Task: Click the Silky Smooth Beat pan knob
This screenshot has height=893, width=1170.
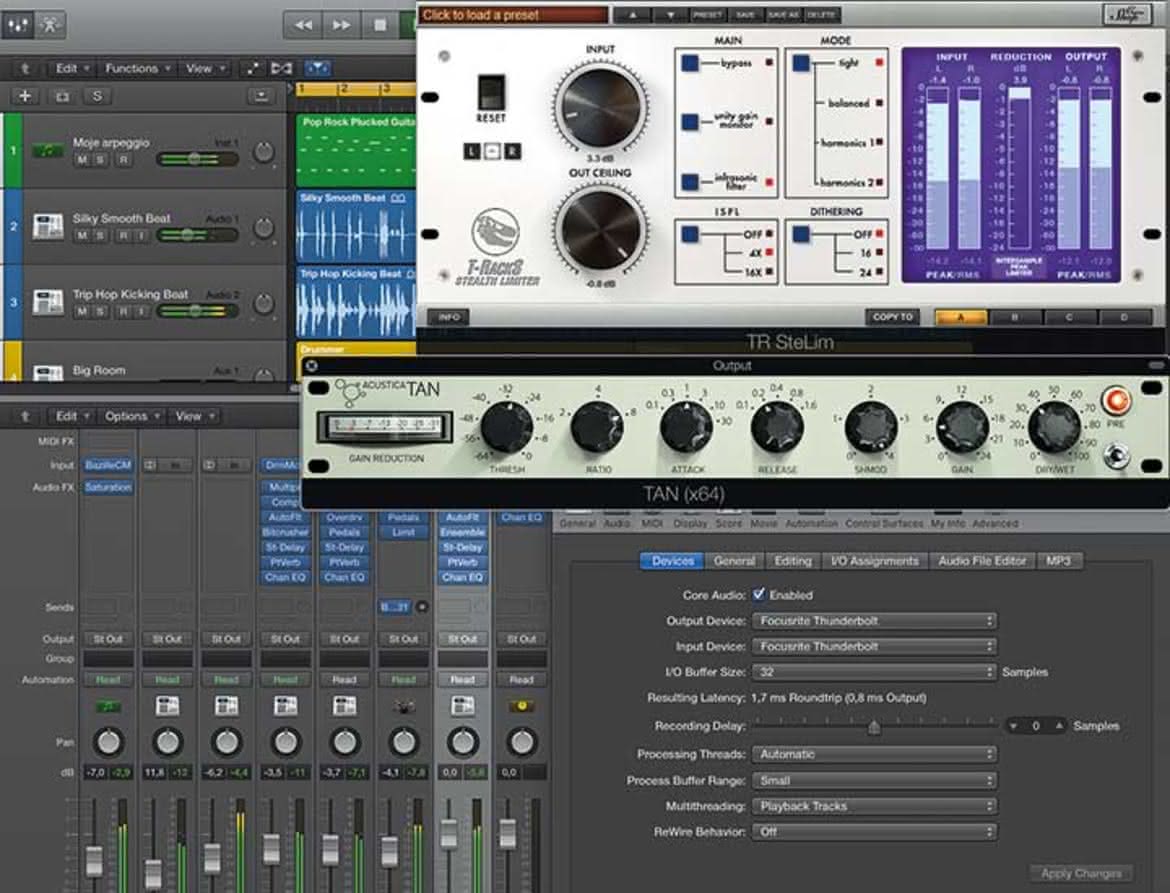Action: 263,227
